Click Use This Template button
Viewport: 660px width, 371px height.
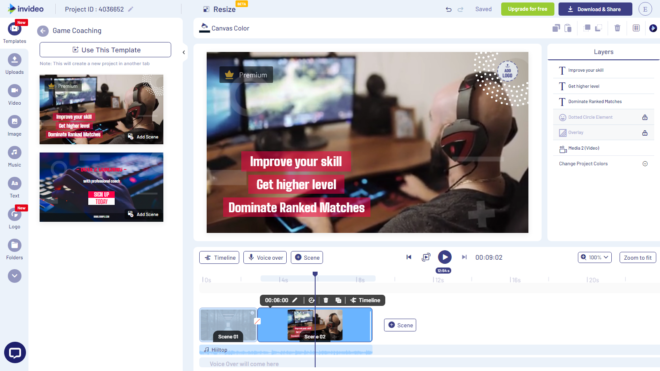(x=105, y=50)
